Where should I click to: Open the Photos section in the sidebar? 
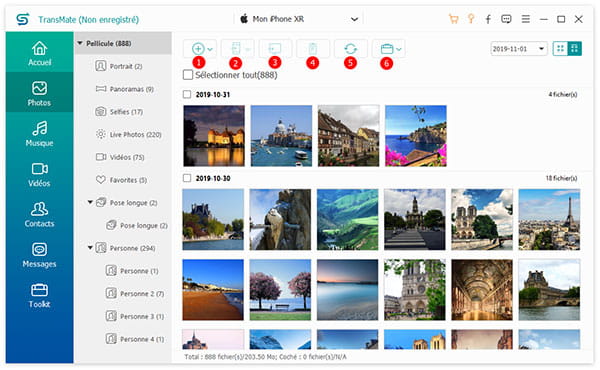[39, 93]
